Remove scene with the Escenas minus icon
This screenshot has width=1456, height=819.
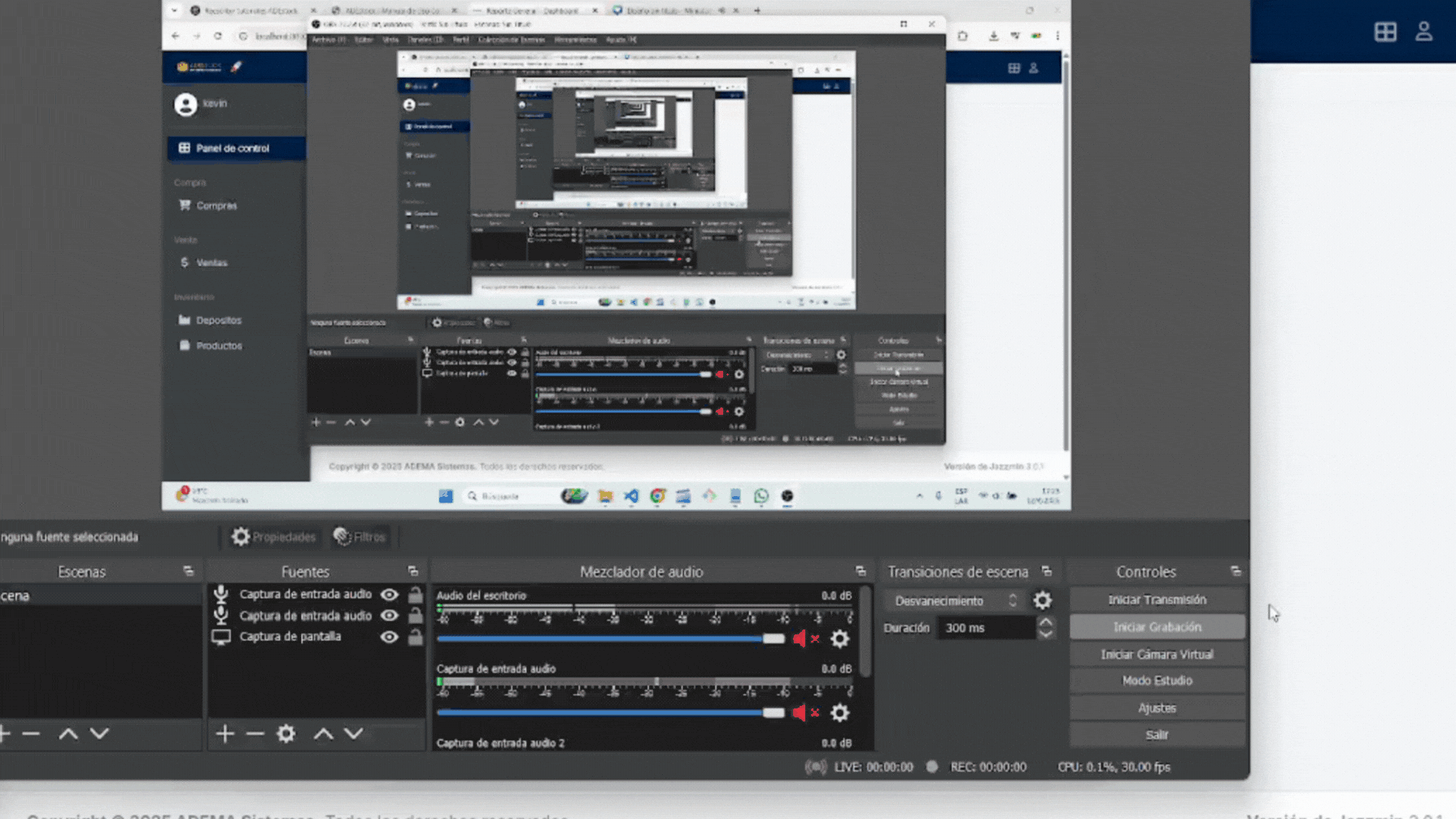tap(31, 734)
